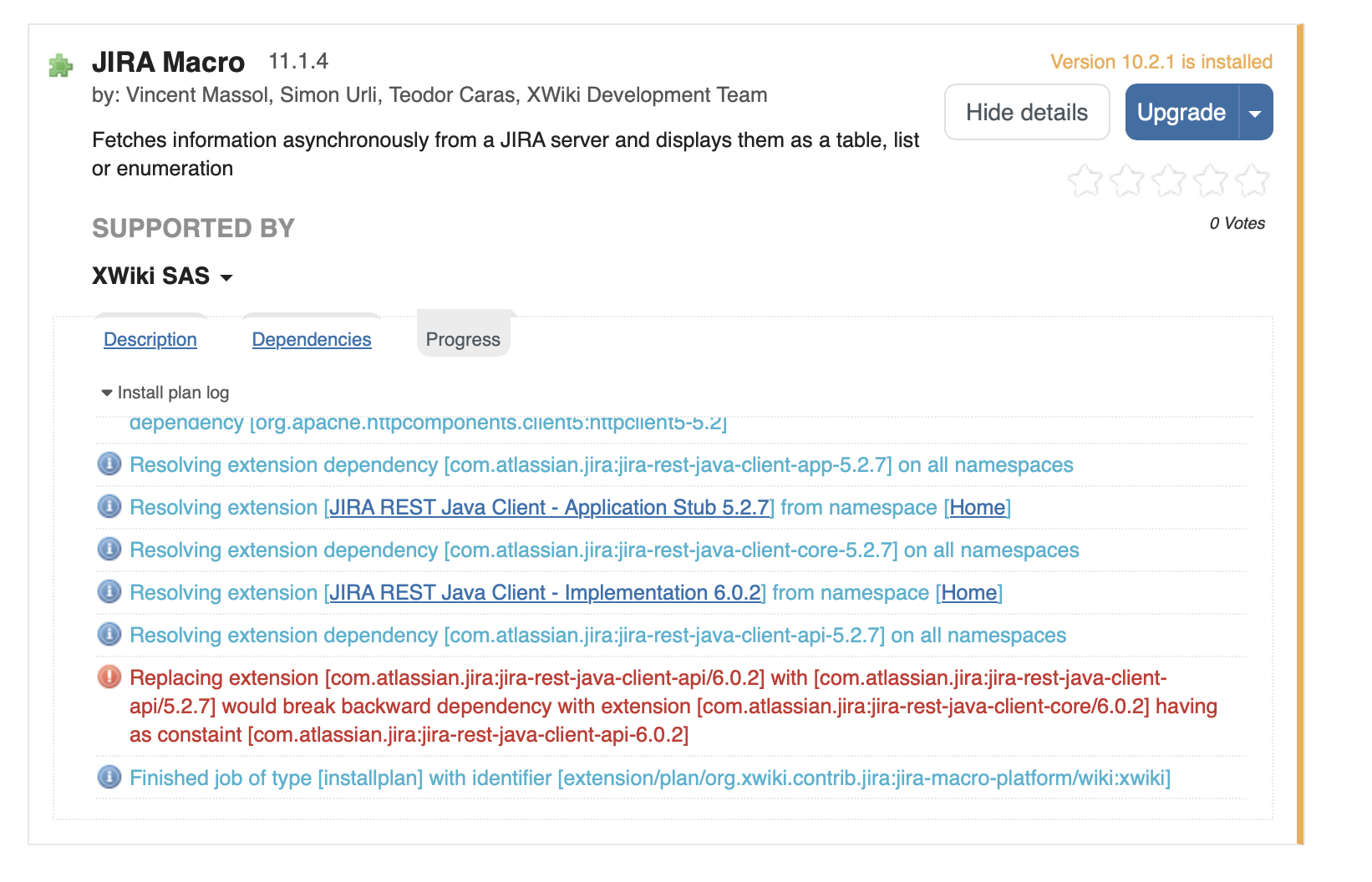1372x882 pixels.
Task: Rate extension with the fifth star
Action: (x=1252, y=180)
